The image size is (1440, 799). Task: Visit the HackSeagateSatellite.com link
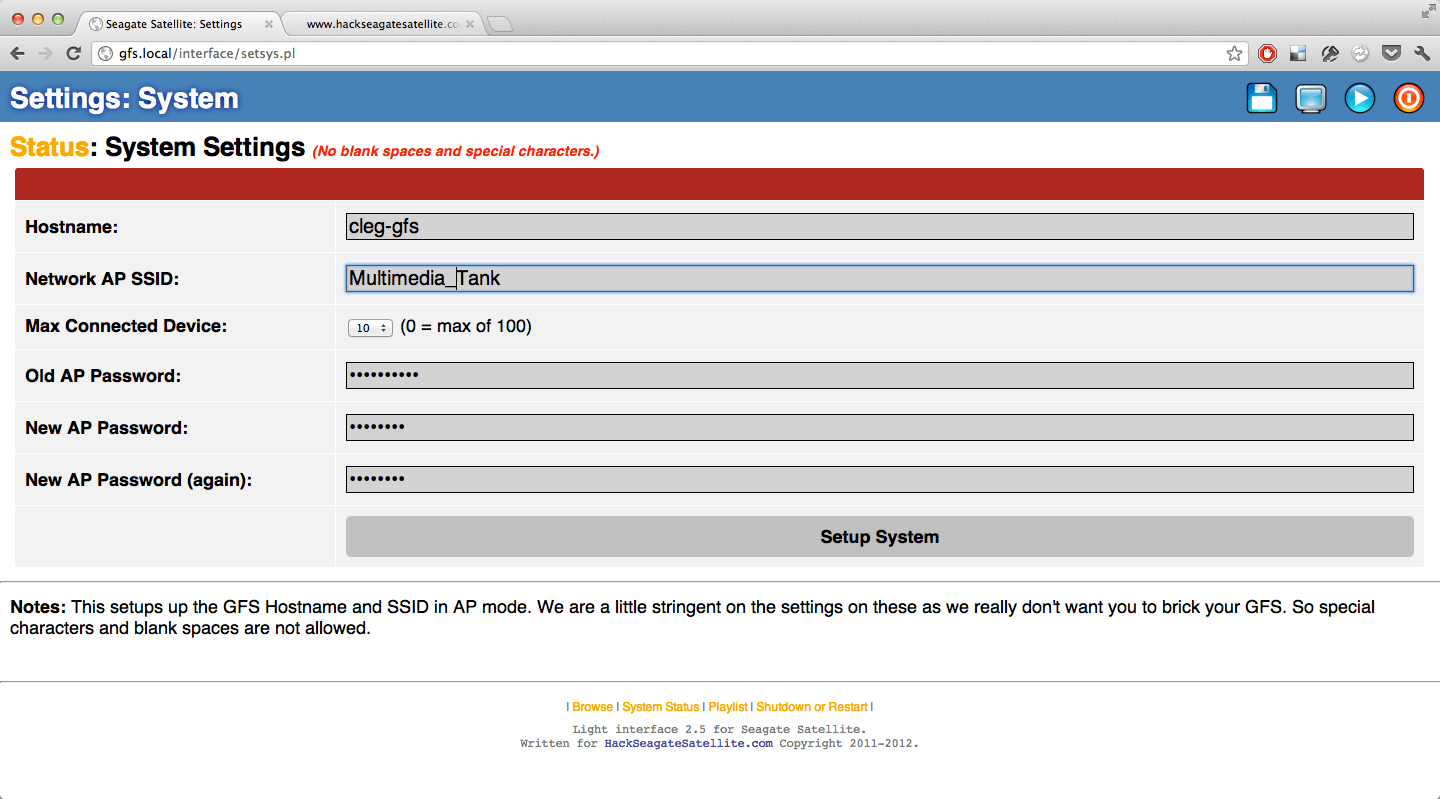pyautogui.click(x=688, y=743)
